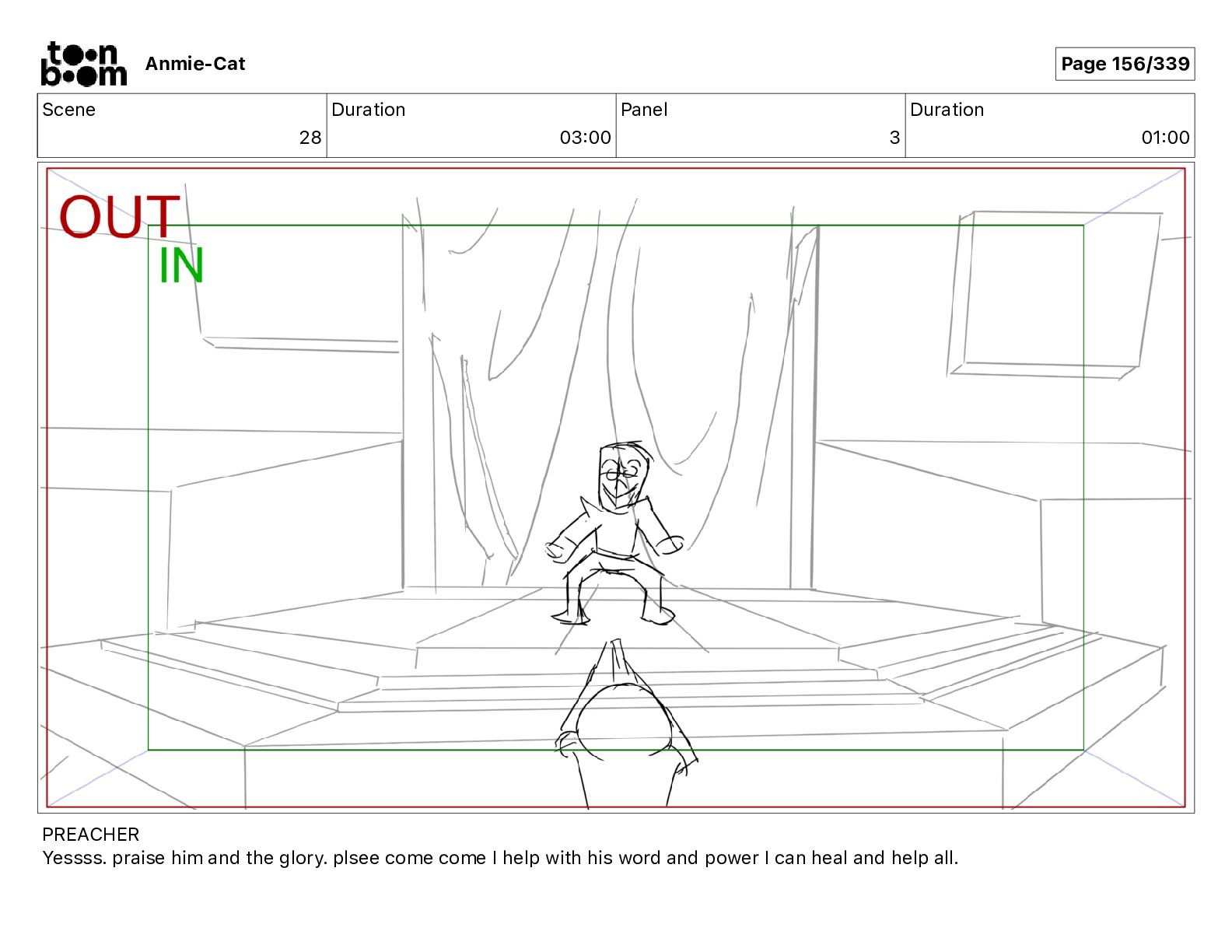This screenshot has height=952, width=1232.
Task: Click the red OUT camera label
Action: point(120,217)
